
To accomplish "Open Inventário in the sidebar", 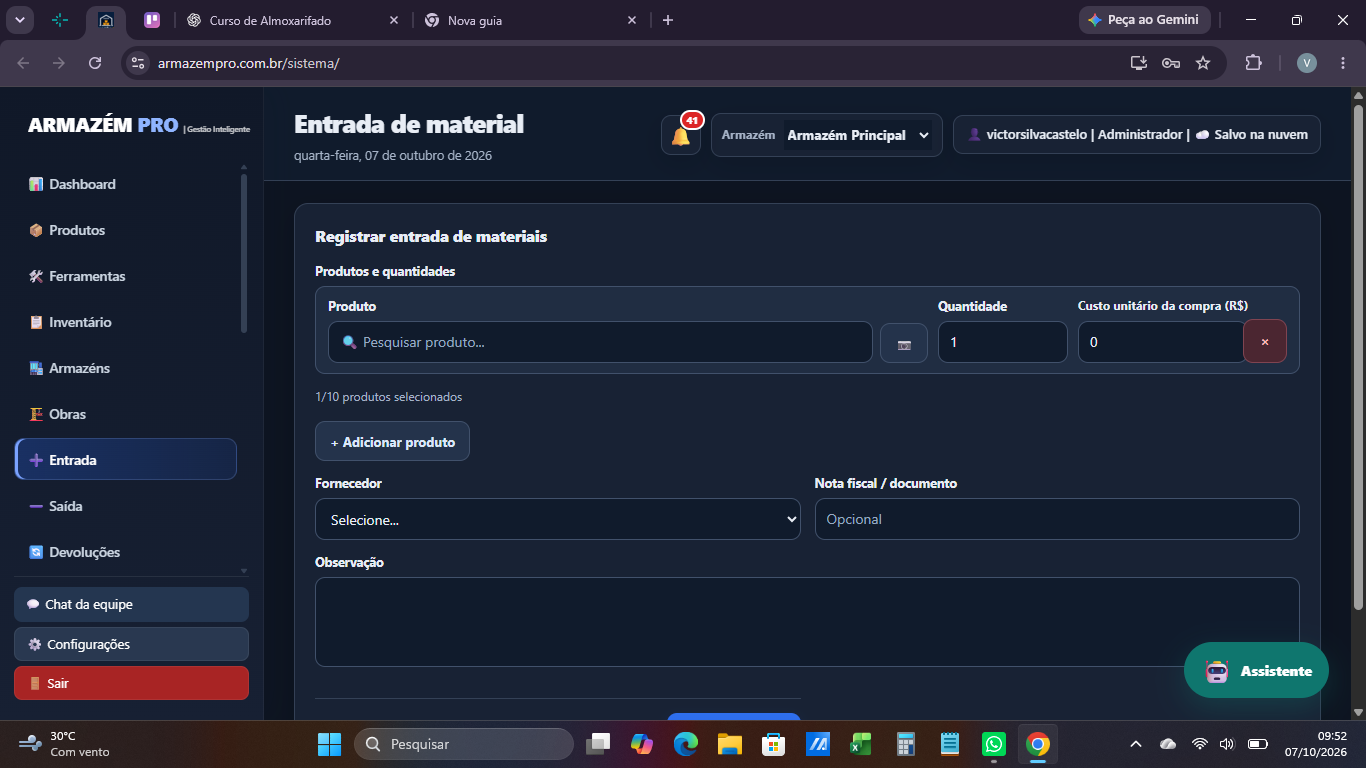I will pyautogui.click(x=125, y=322).
